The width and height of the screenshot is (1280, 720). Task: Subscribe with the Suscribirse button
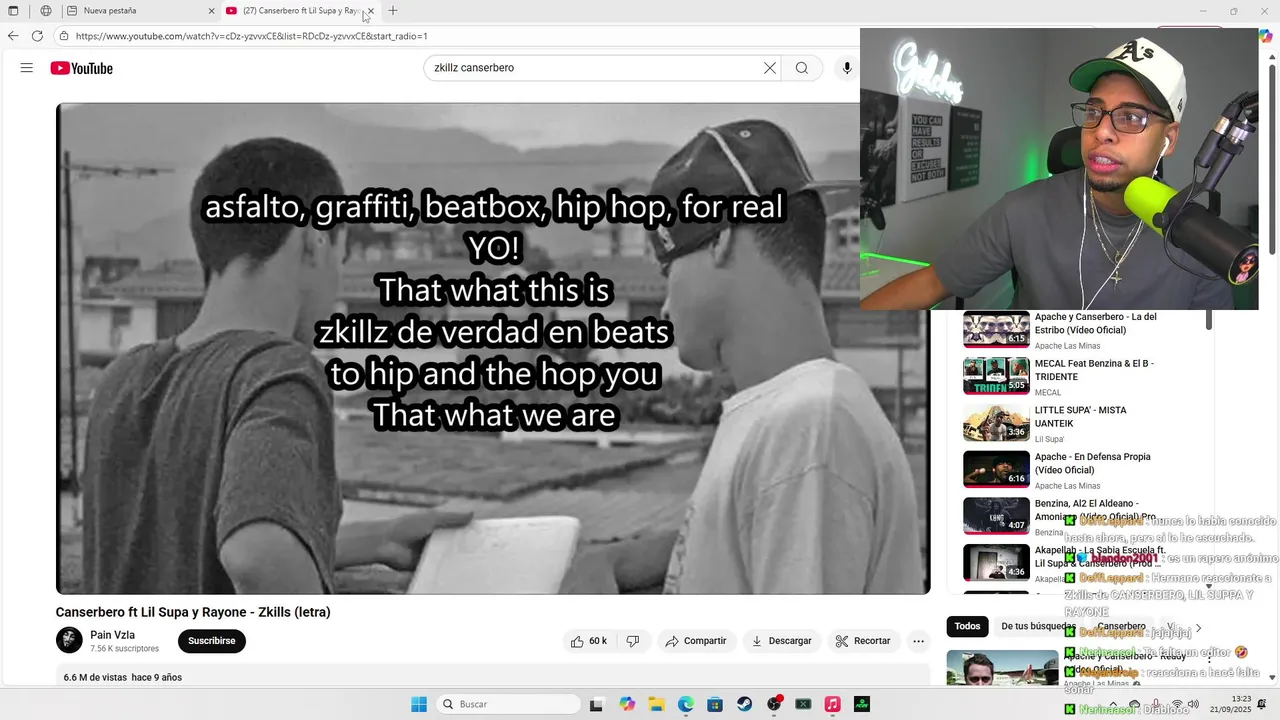click(212, 641)
